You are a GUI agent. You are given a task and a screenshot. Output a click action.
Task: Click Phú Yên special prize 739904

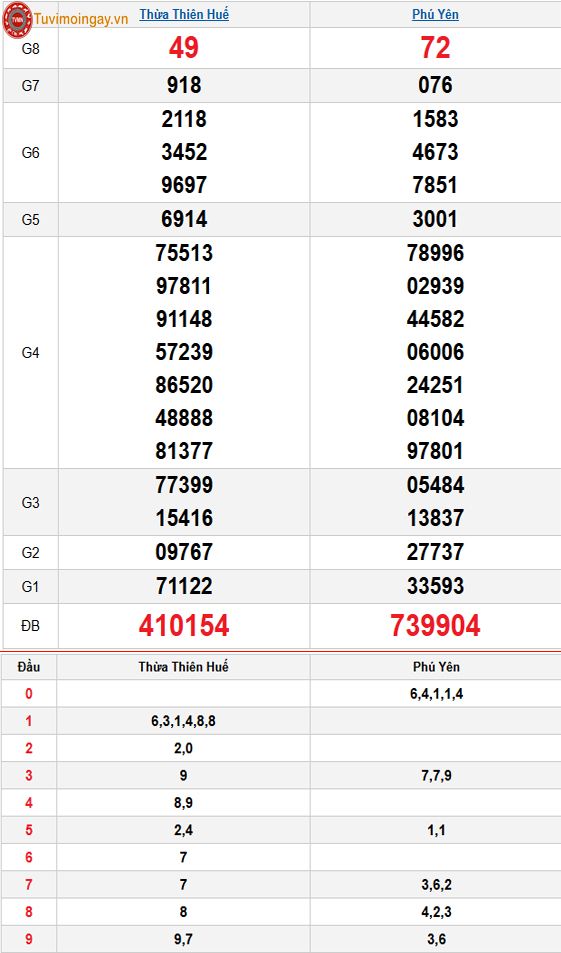435,625
